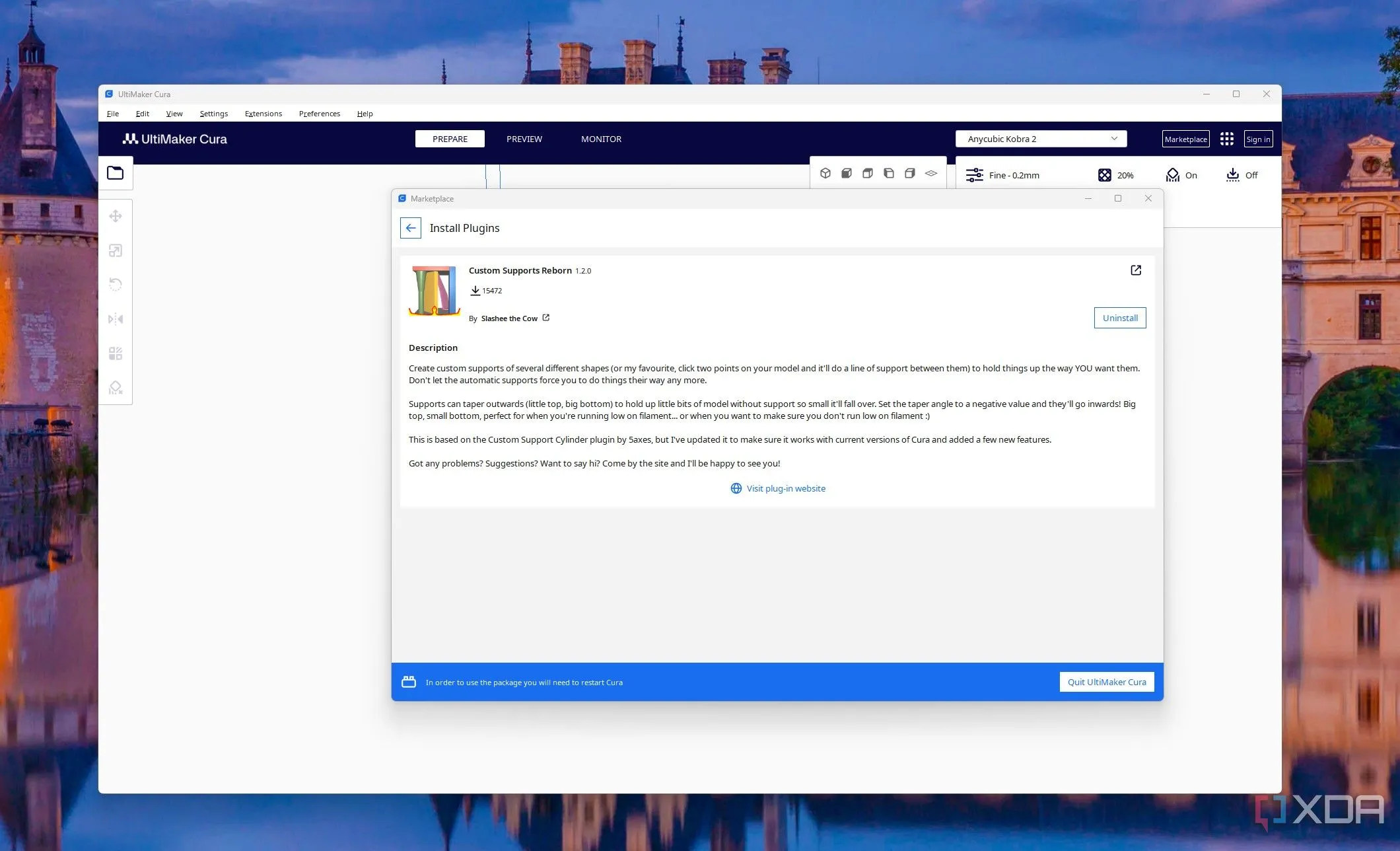Screen dimensions: 1400x851
Task: Switch to the PREVIEW stage tab
Action: click(x=524, y=139)
